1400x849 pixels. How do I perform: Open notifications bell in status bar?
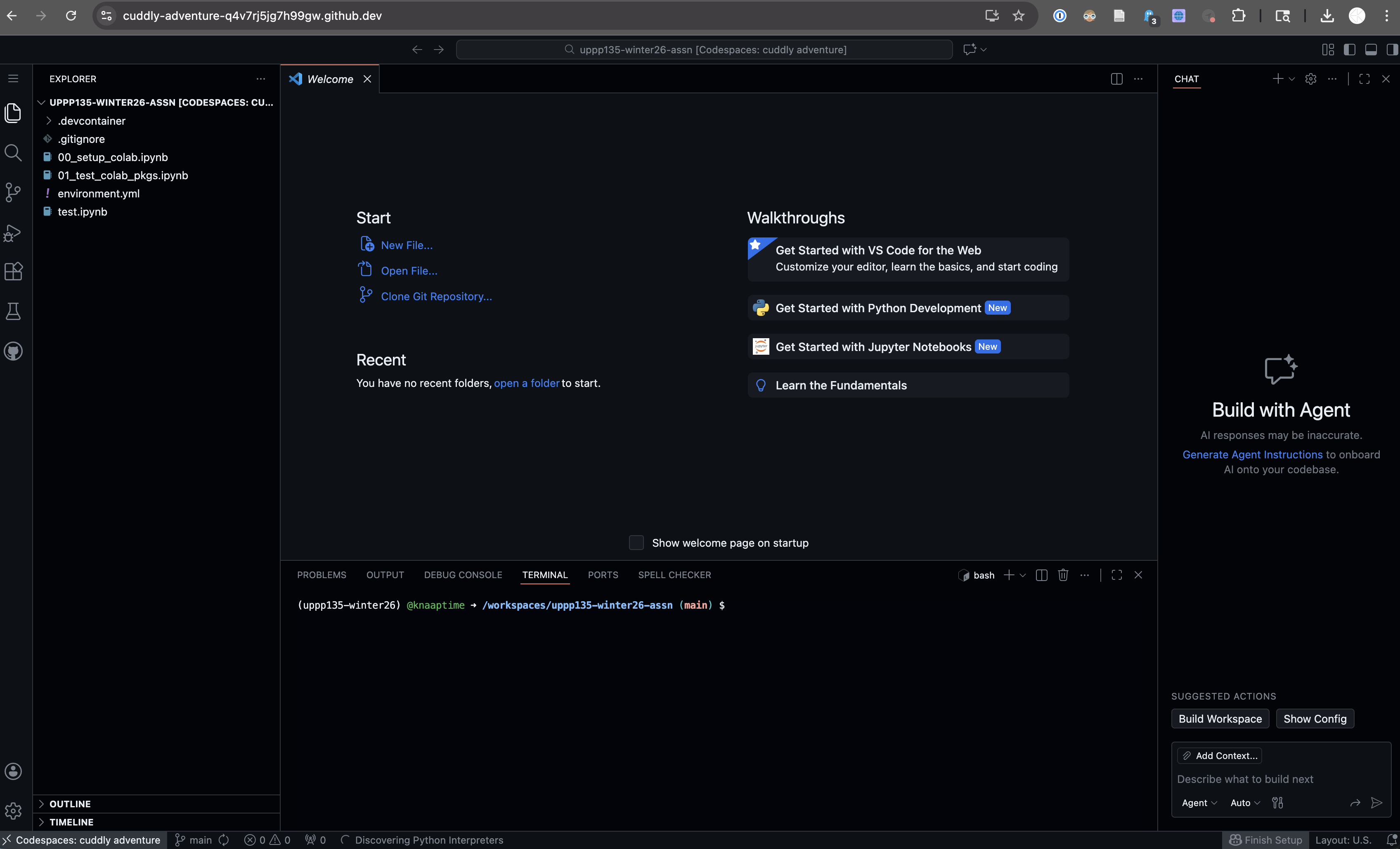click(x=1391, y=840)
